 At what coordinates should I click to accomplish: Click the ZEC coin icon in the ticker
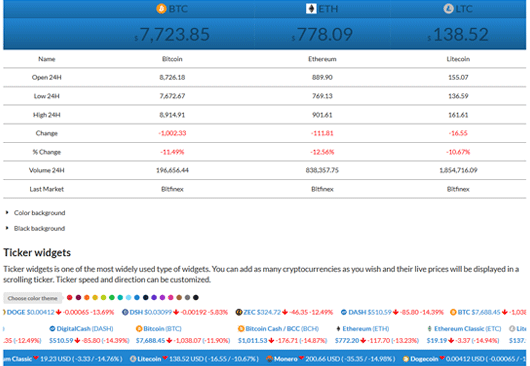click(x=239, y=312)
